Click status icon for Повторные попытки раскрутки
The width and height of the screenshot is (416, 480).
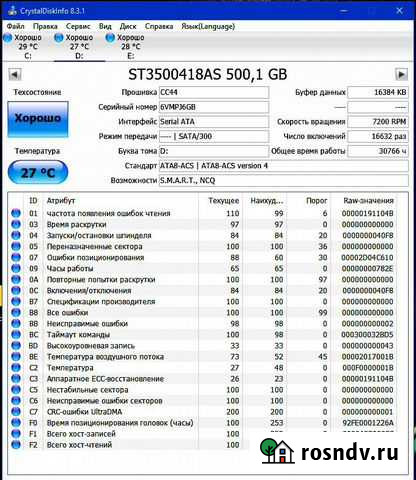click(16, 279)
